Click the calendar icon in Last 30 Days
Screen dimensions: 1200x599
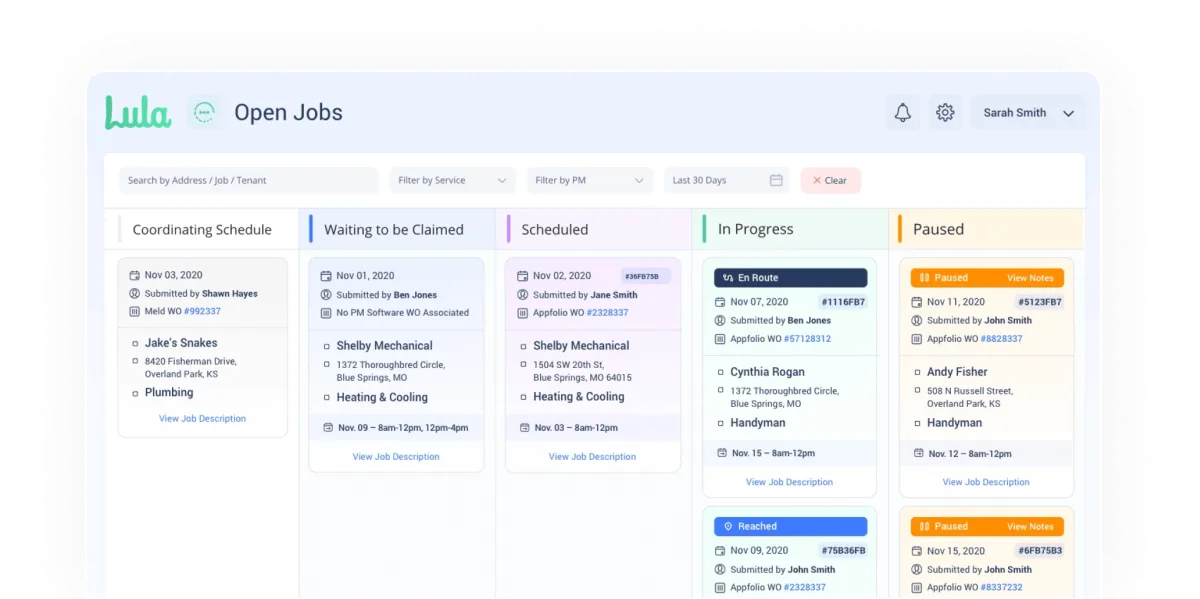click(776, 180)
